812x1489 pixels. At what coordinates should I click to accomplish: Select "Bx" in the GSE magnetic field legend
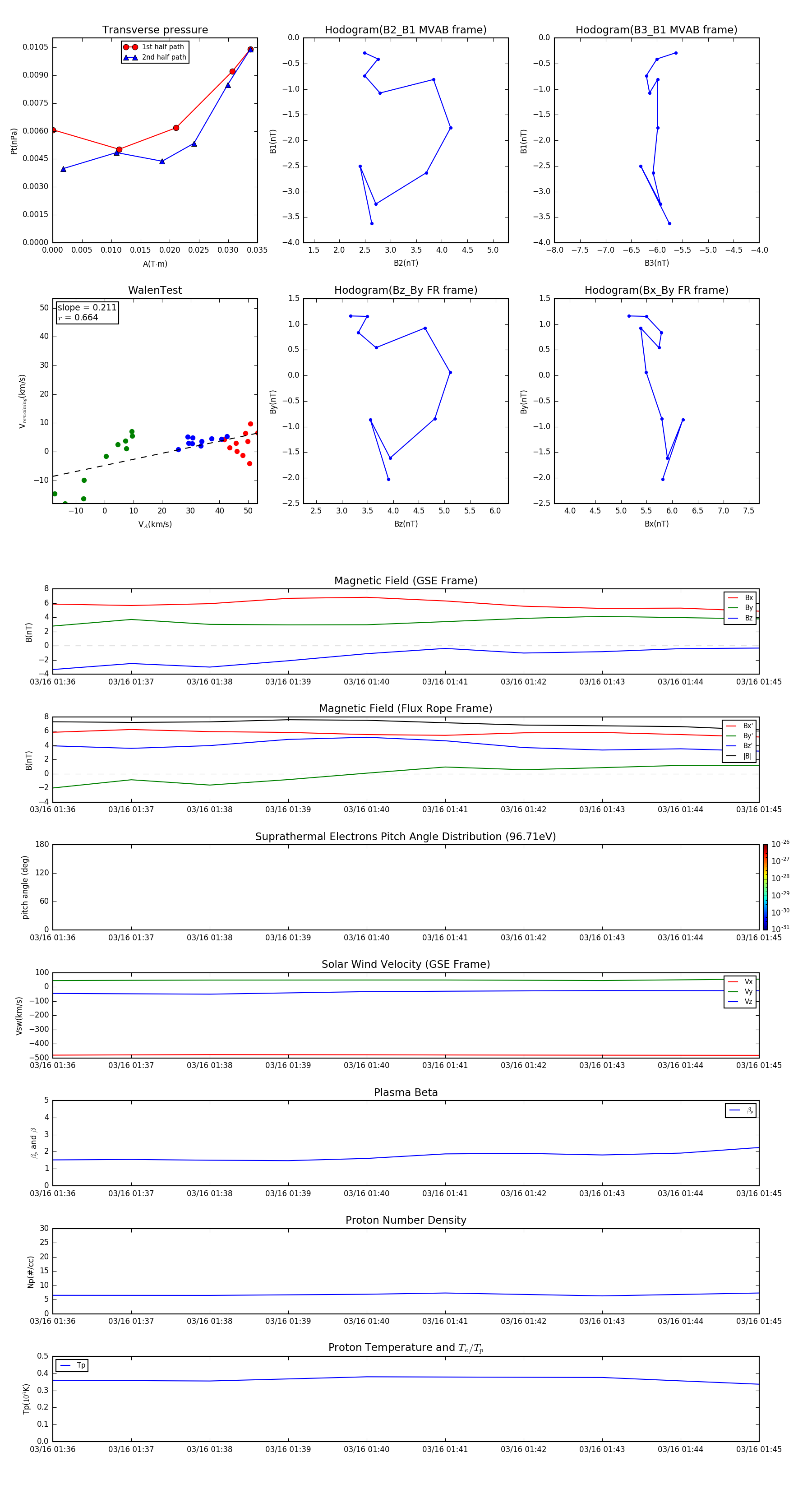(740, 598)
